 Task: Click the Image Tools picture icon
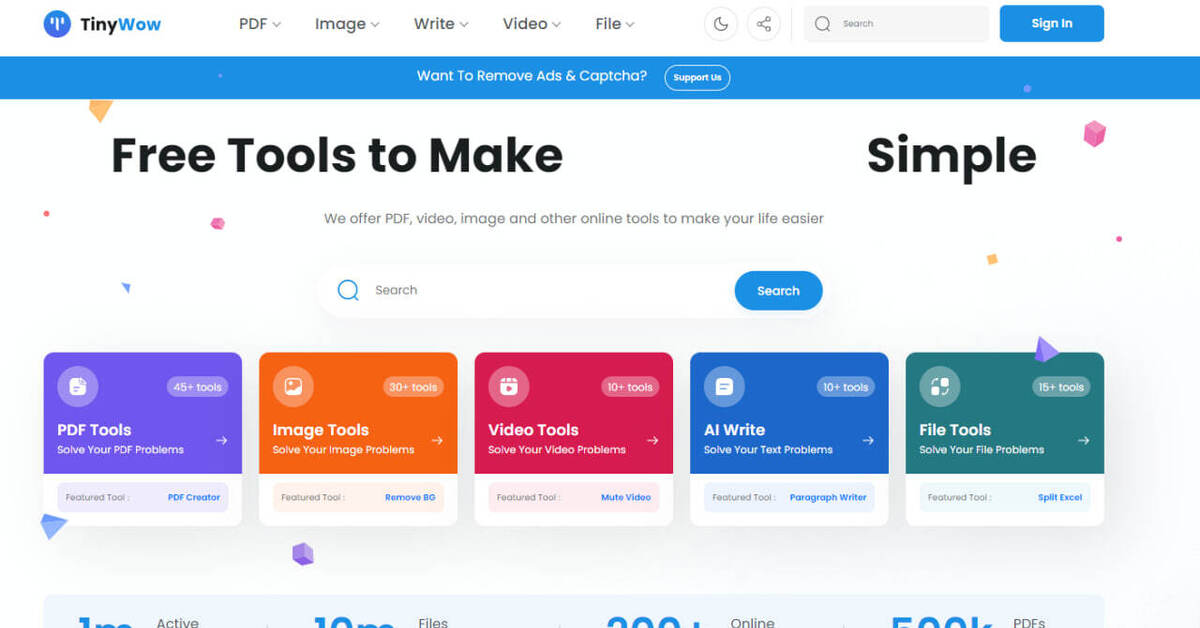click(x=293, y=386)
